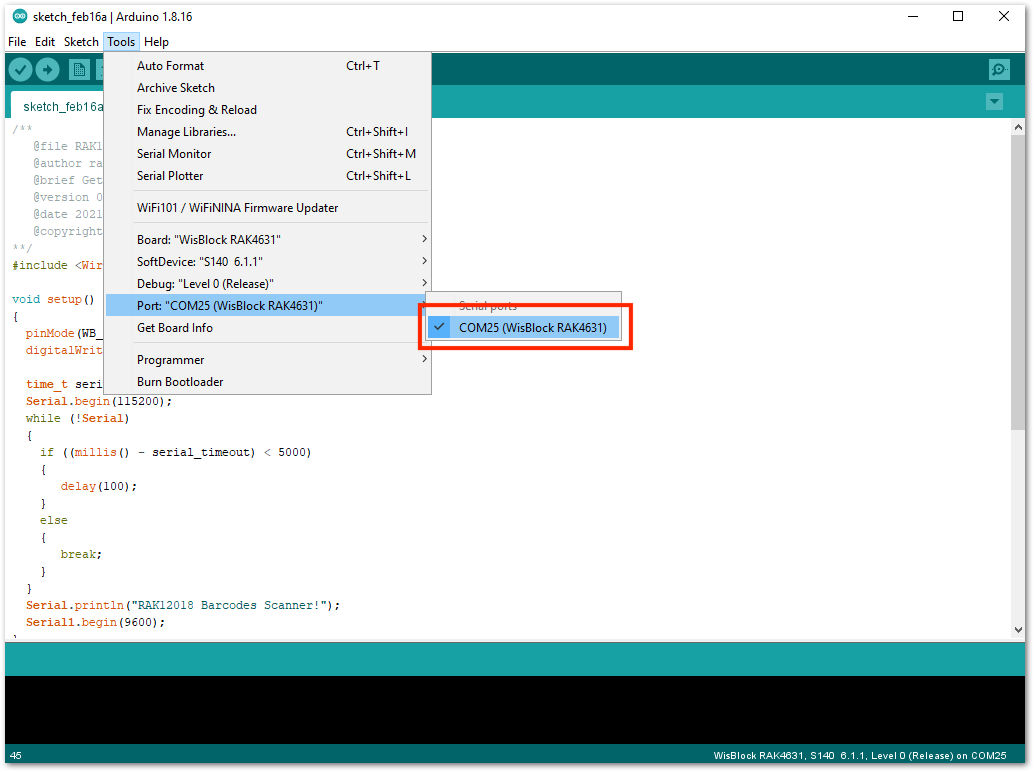
Task: Click the Arduino logo in title bar
Action: (x=20, y=16)
